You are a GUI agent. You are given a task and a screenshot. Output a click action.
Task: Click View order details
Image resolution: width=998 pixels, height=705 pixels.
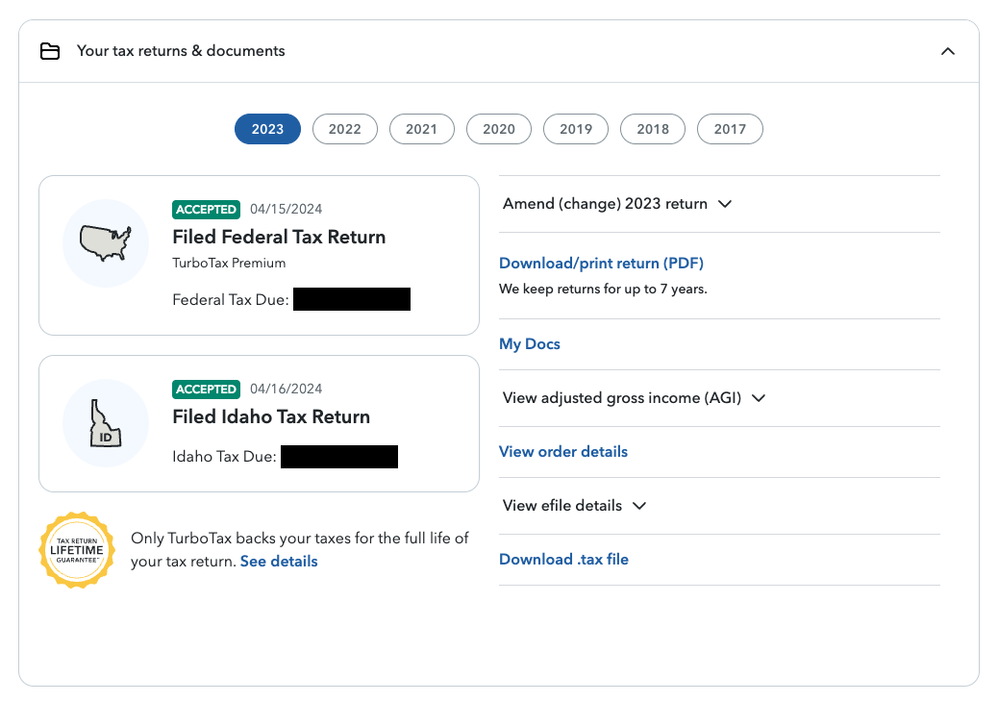[563, 451]
